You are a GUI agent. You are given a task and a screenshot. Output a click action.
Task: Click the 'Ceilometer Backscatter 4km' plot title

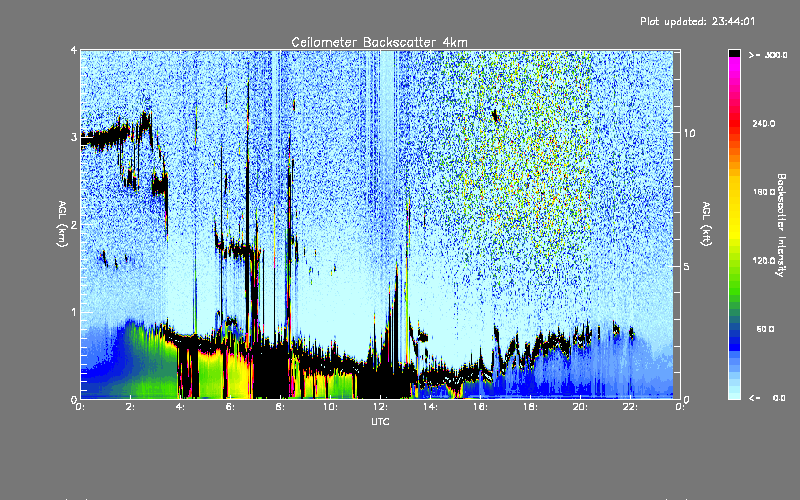379,42
